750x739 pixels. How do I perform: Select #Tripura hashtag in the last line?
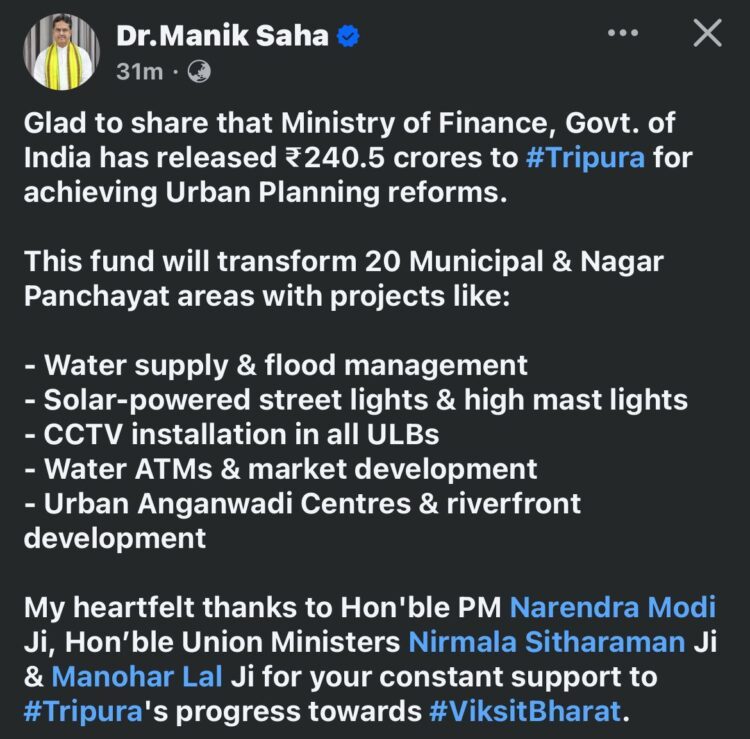[x=84, y=712]
